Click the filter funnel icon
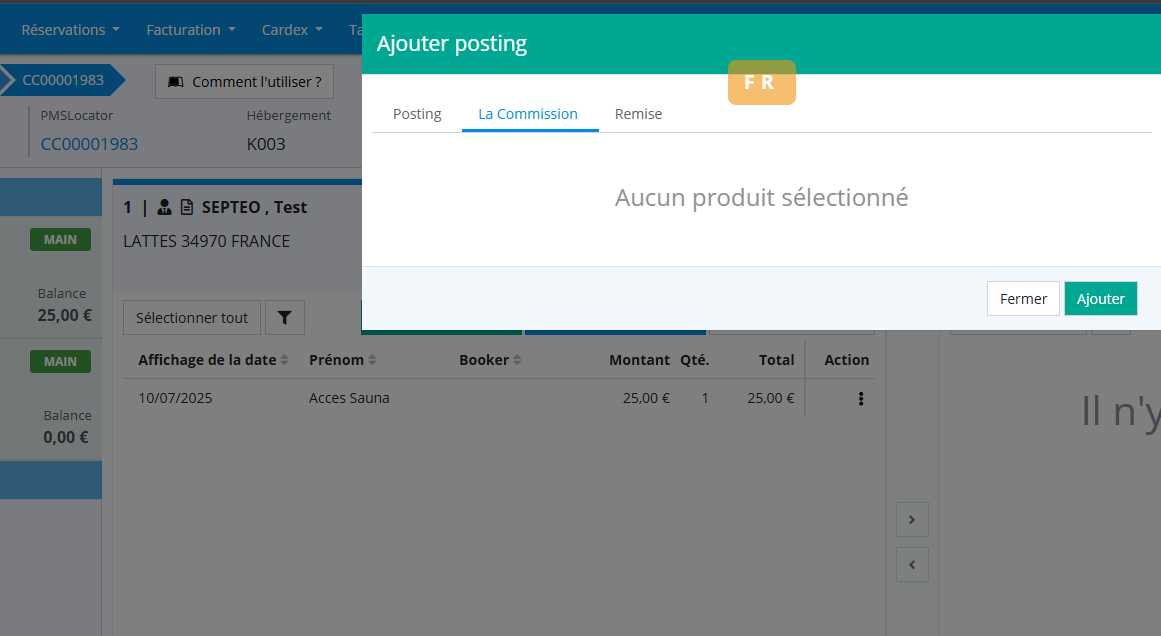The image size is (1161, 636). pyautogui.click(x=284, y=318)
